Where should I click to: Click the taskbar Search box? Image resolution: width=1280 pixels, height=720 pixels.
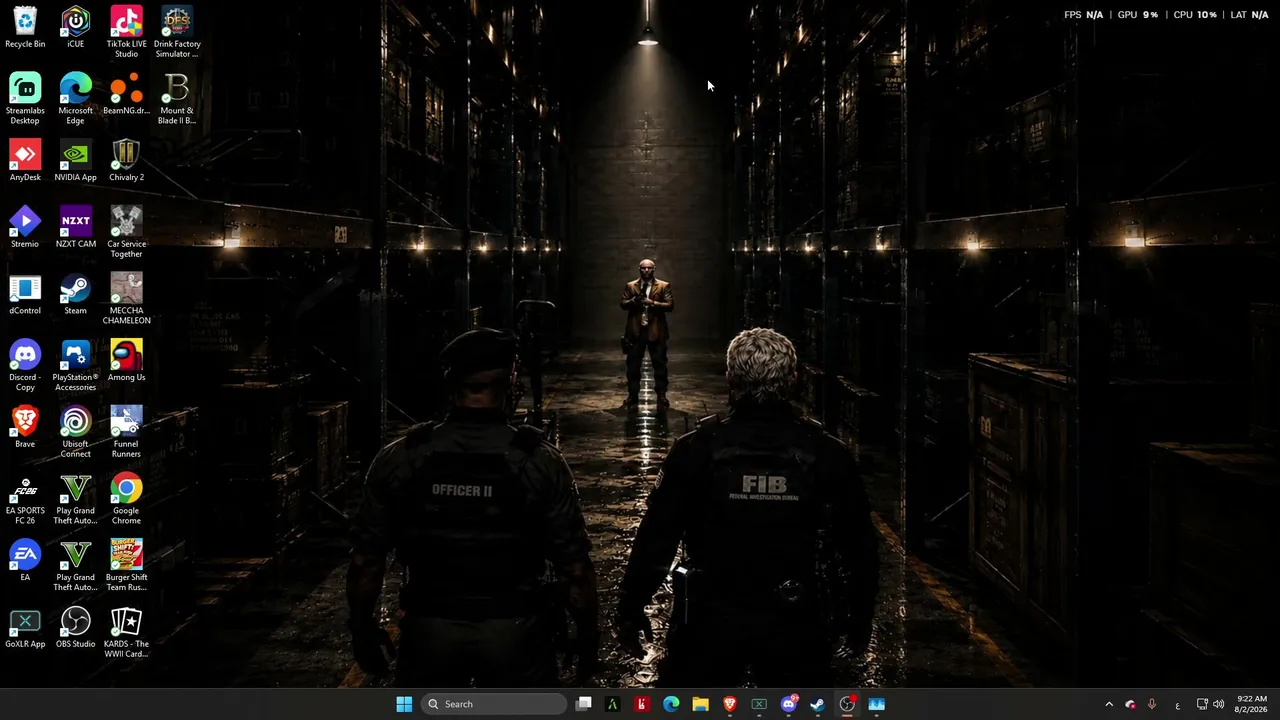coord(494,704)
